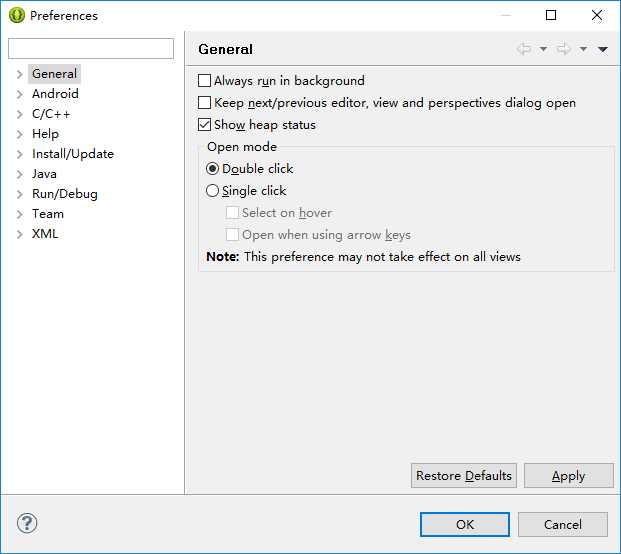Enable Always run in background

pyautogui.click(x=204, y=81)
